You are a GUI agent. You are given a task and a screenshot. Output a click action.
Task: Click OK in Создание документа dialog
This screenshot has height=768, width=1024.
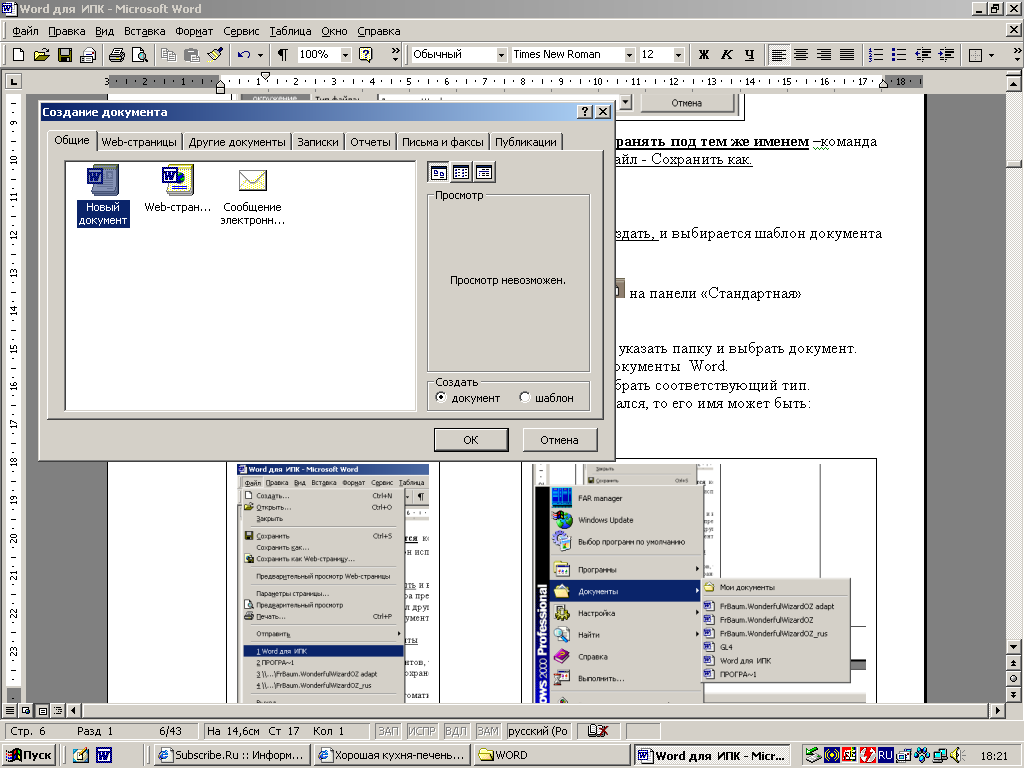pyautogui.click(x=471, y=440)
